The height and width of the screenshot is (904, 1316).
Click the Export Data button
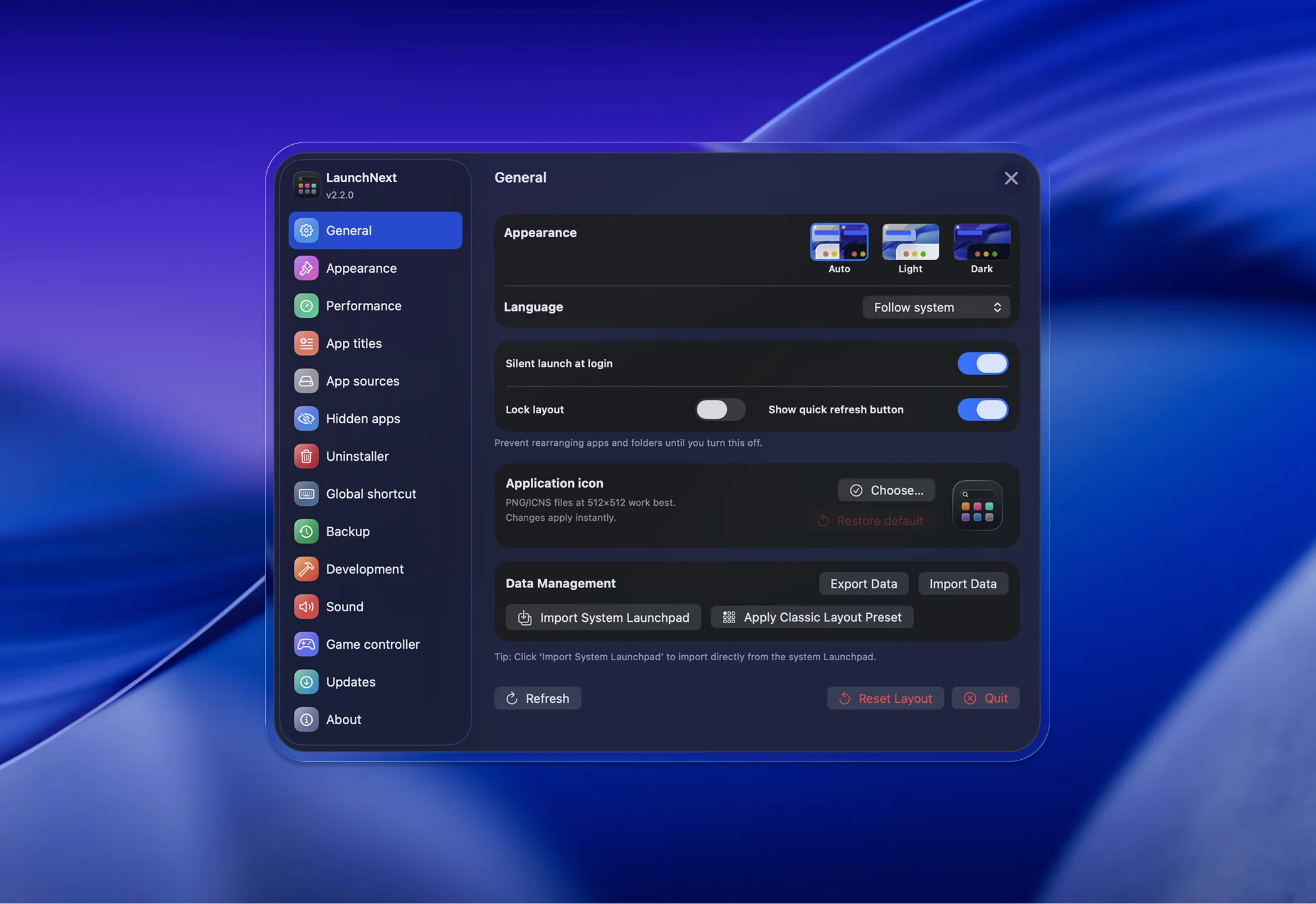click(863, 584)
